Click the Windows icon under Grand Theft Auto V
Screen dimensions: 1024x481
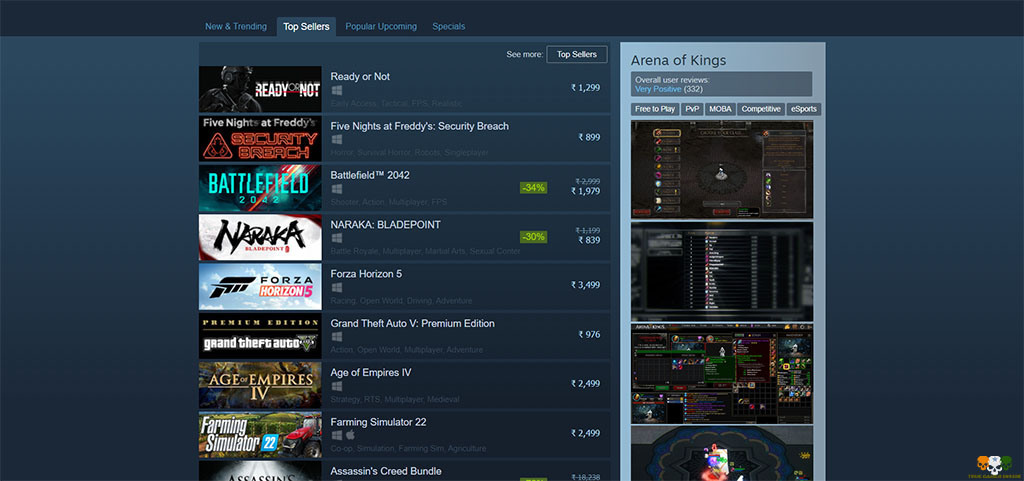(336, 337)
